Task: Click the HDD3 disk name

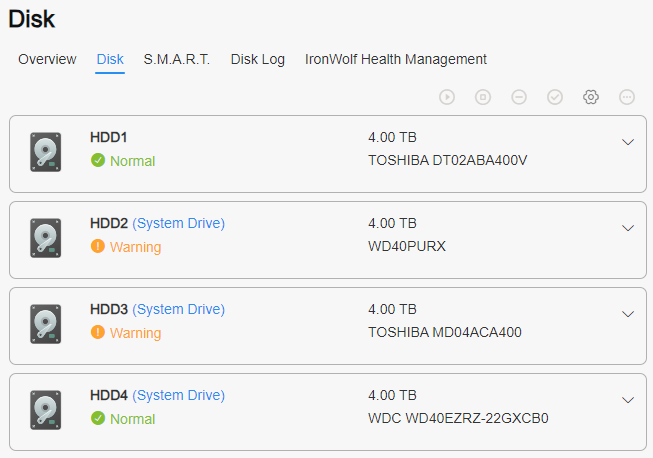Action: (109, 309)
